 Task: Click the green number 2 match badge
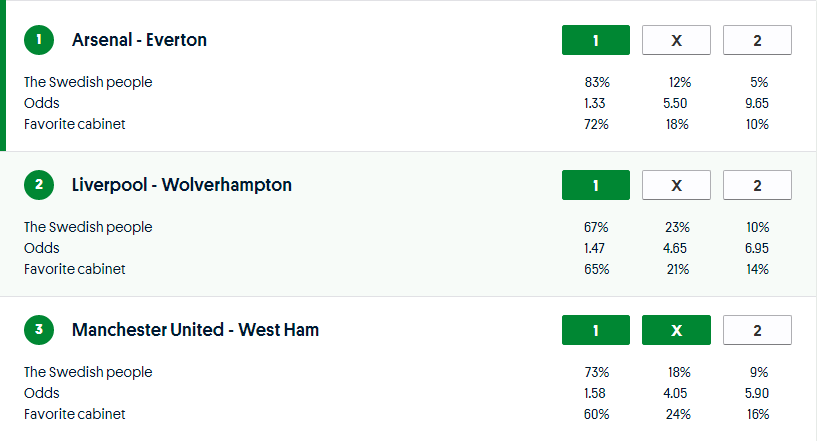point(39,185)
